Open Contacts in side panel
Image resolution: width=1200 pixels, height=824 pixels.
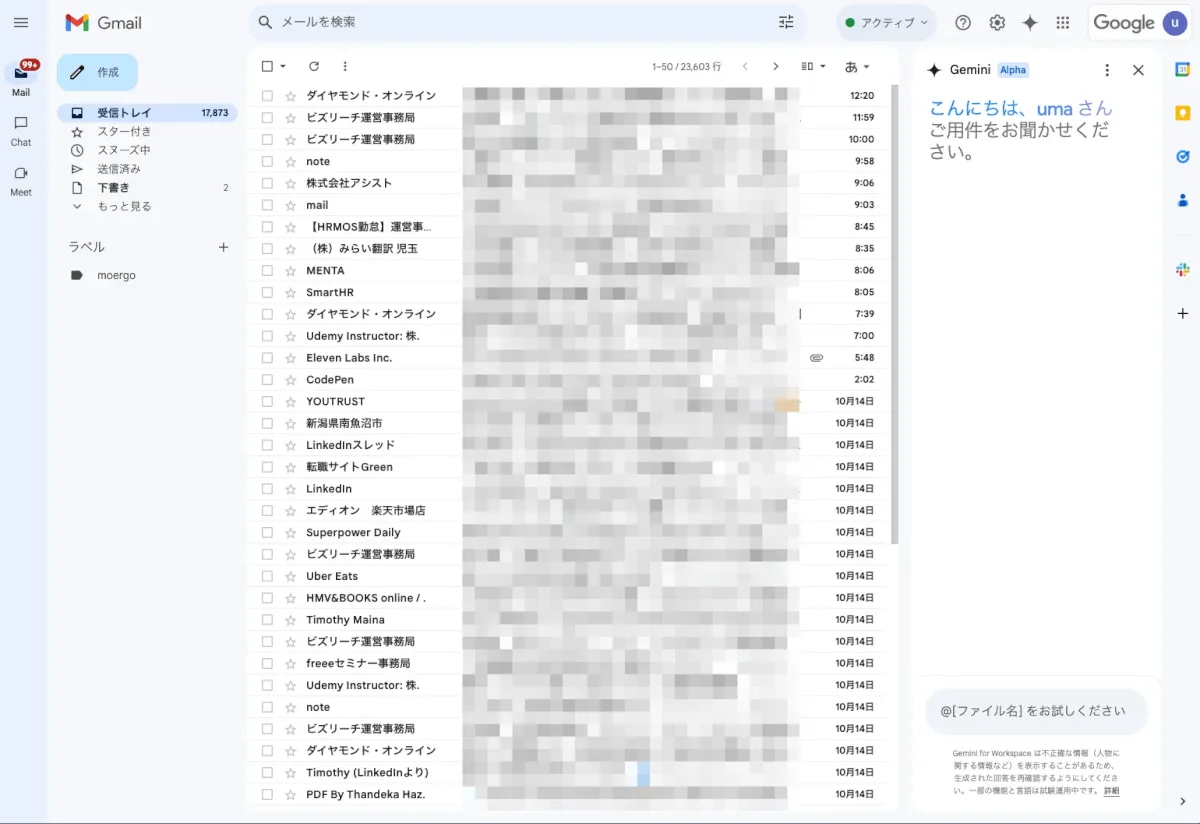(x=1182, y=201)
